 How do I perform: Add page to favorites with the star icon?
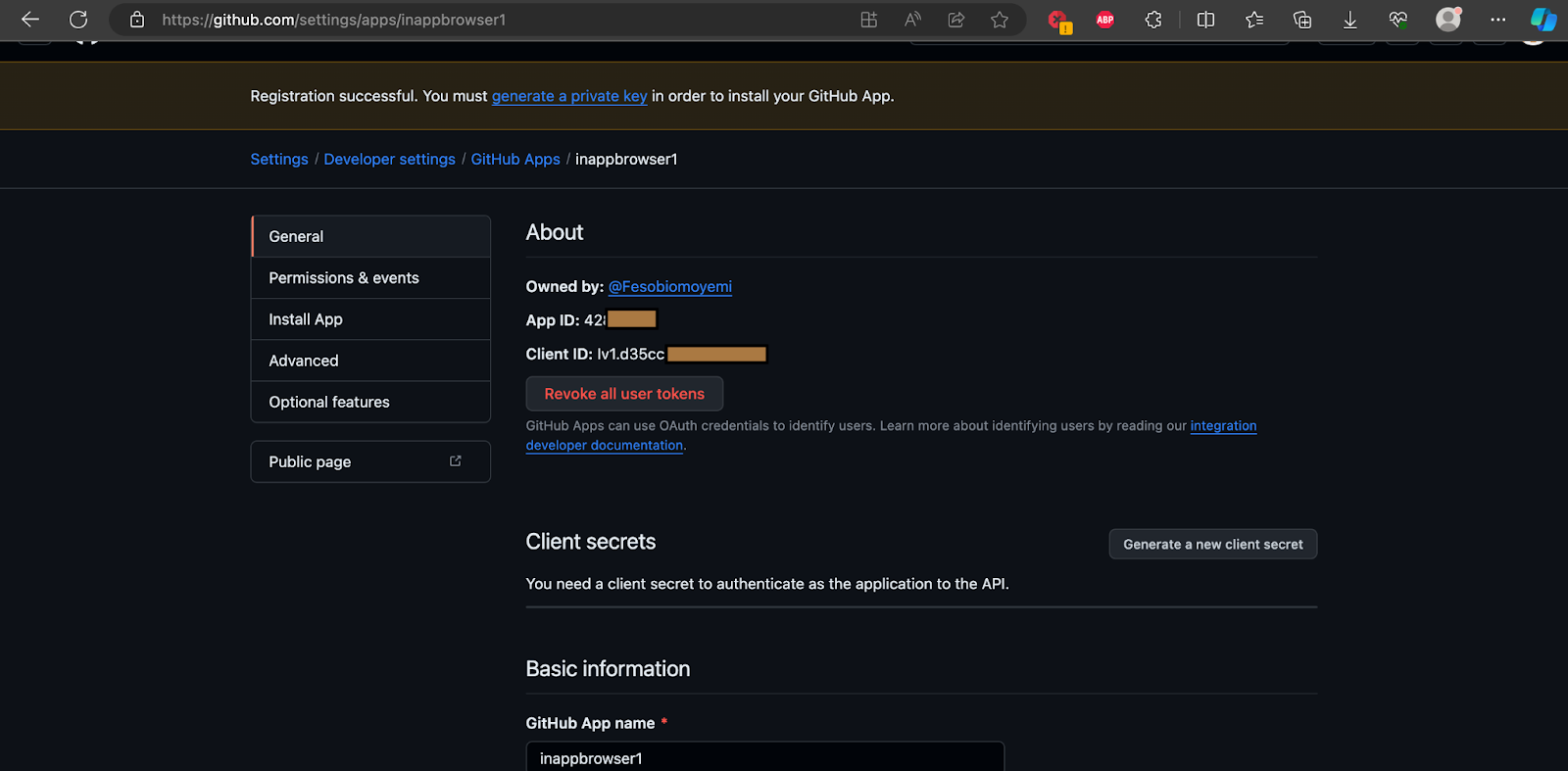1000,20
